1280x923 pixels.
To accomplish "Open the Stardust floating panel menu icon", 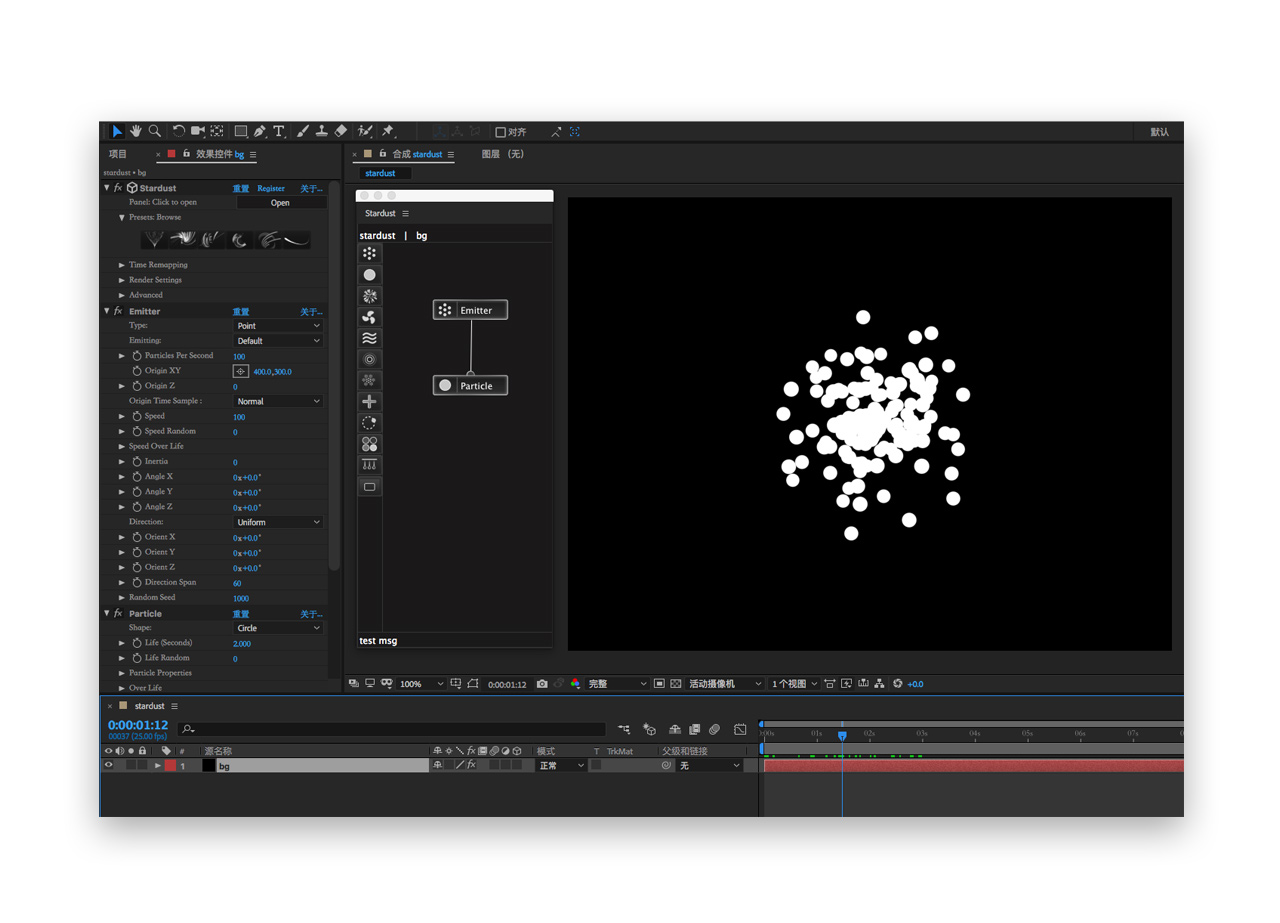I will 405,213.
